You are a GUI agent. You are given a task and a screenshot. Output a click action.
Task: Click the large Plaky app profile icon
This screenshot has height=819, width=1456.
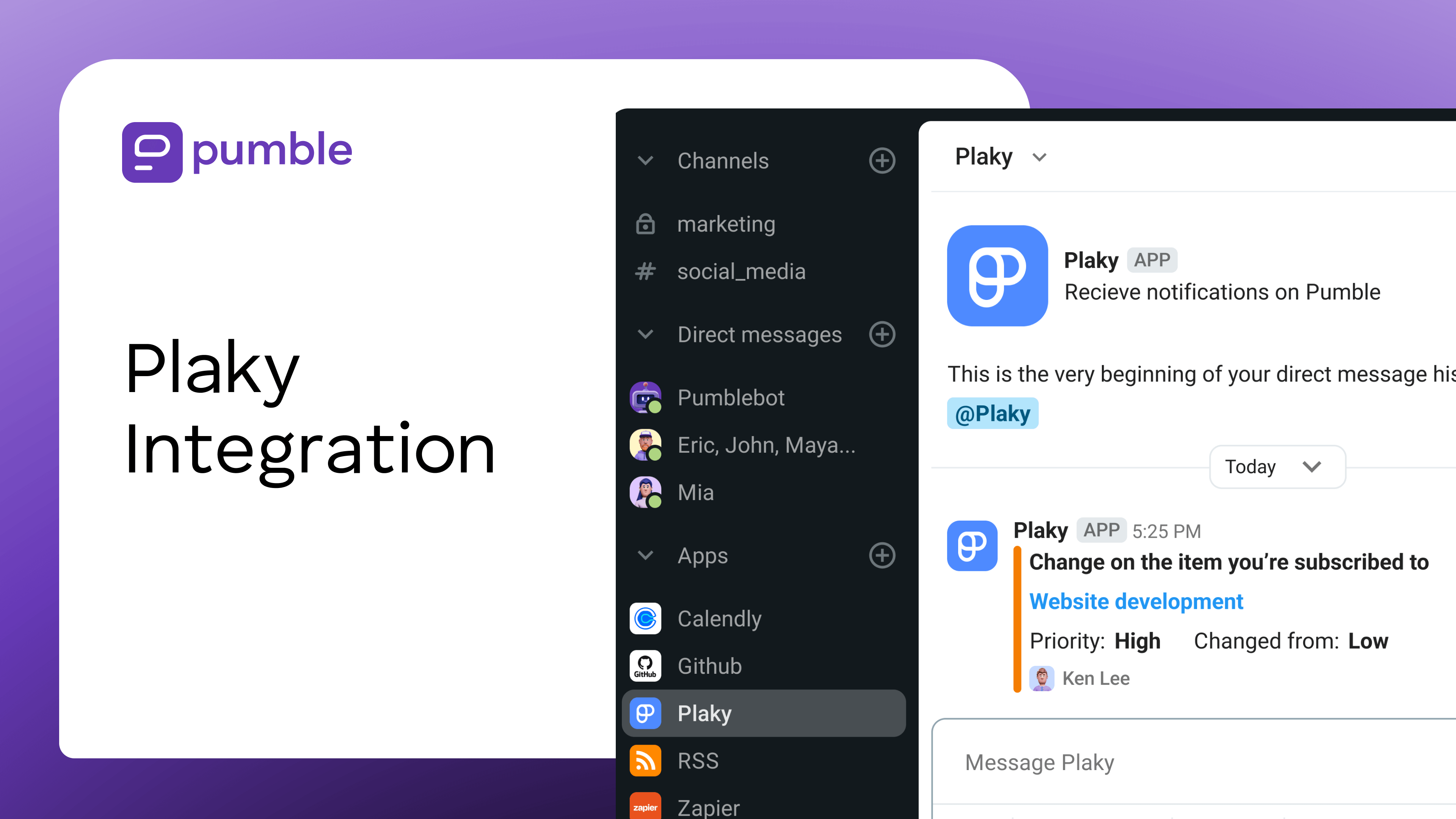[997, 276]
